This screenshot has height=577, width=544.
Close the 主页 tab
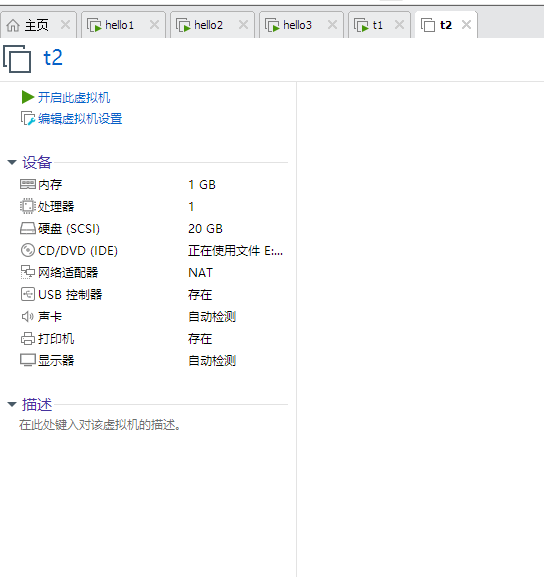pyautogui.click(x=66, y=25)
